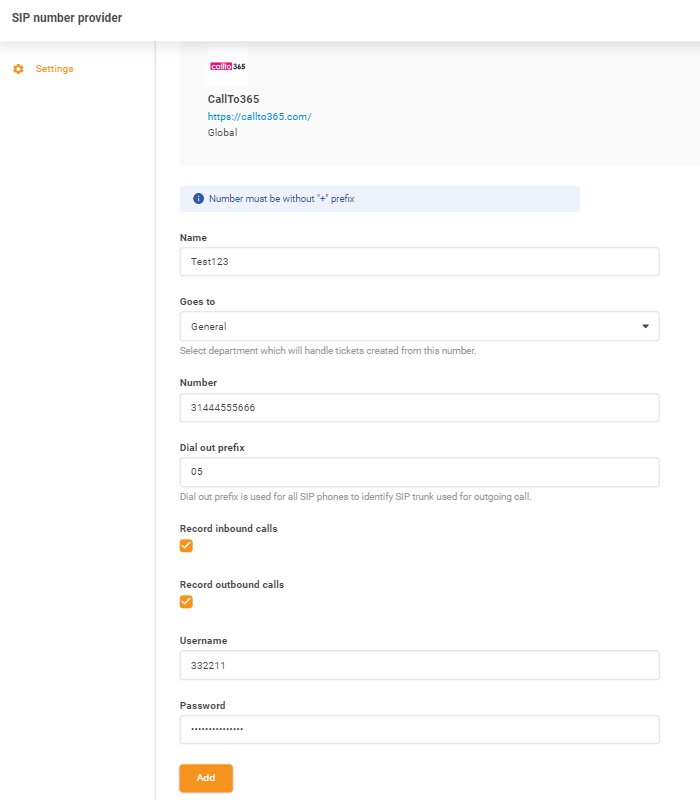Image resolution: width=700 pixels, height=800 pixels.
Task: Open the https://callto365.com/ link
Action: (x=261, y=116)
